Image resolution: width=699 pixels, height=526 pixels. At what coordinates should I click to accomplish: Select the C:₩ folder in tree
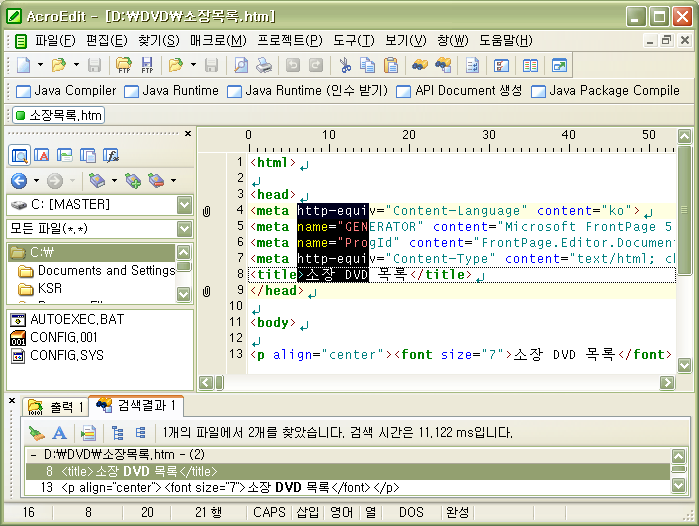click(91, 253)
